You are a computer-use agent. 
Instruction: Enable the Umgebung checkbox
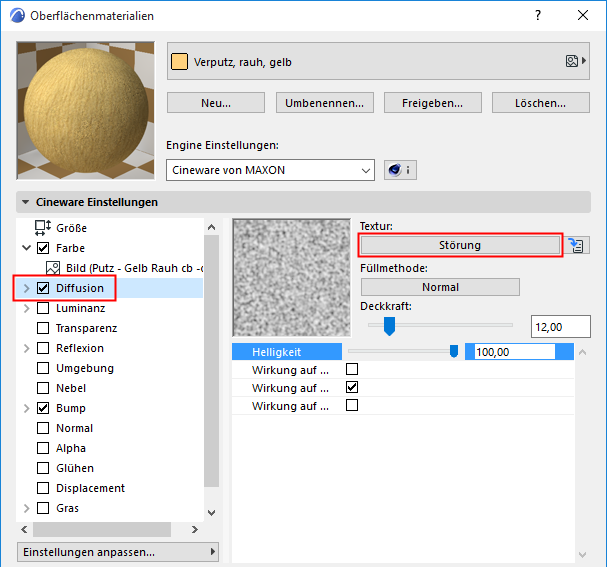click(43, 368)
